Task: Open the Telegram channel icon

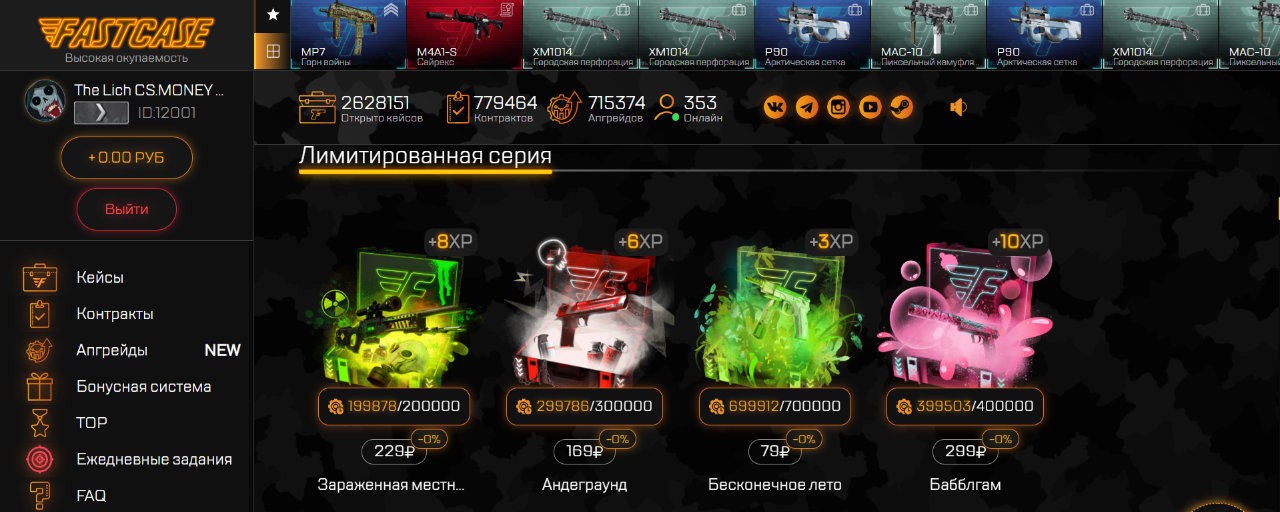Action: [x=807, y=106]
